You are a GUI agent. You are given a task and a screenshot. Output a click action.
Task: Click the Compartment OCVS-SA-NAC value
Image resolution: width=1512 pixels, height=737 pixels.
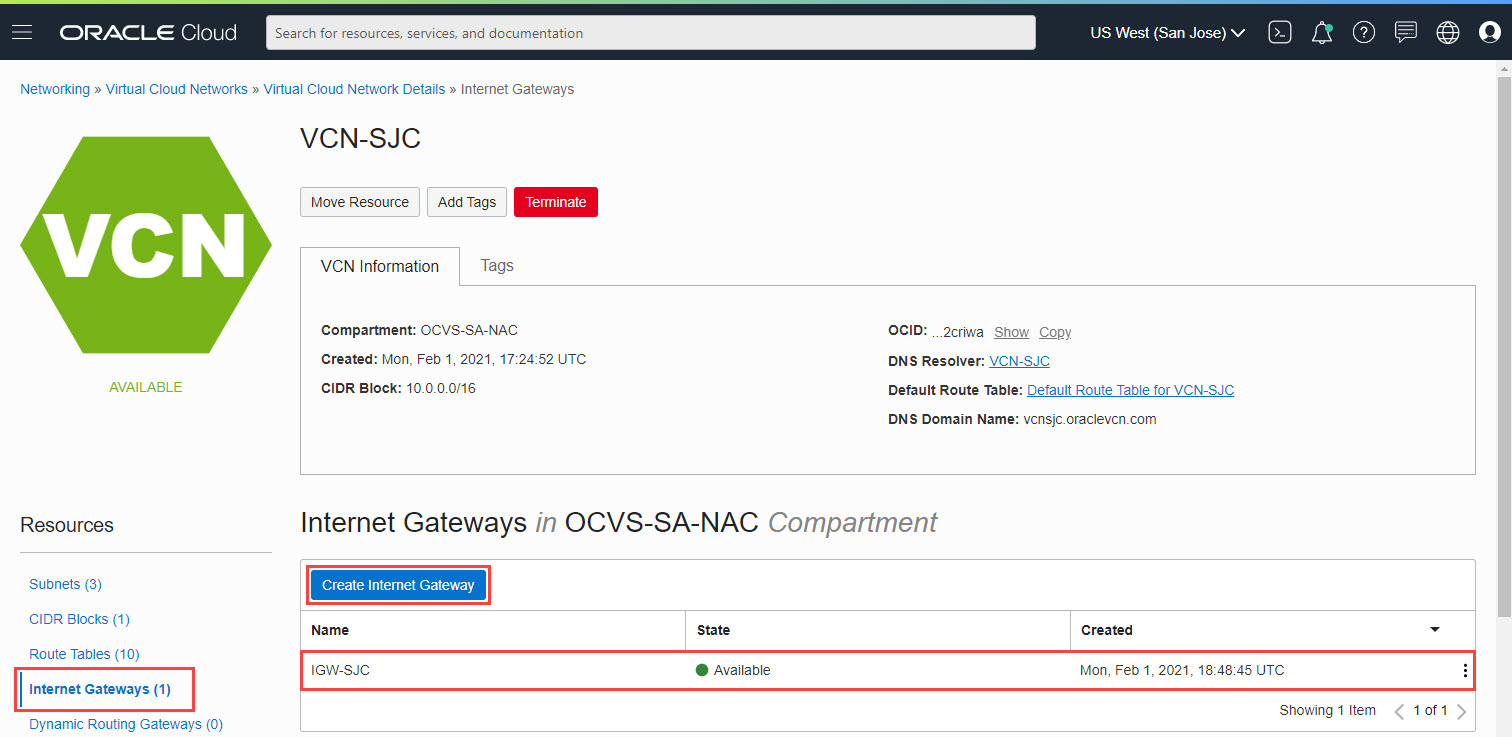pyautogui.click(x=469, y=330)
